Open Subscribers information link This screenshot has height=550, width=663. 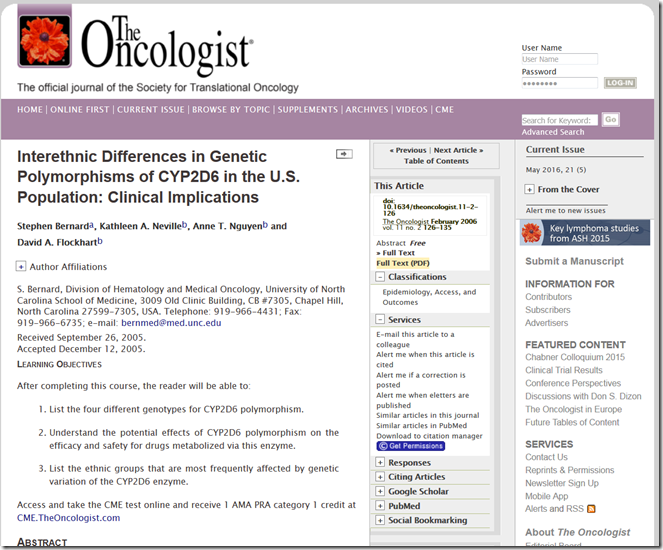pyautogui.click(x=548, y=310)
